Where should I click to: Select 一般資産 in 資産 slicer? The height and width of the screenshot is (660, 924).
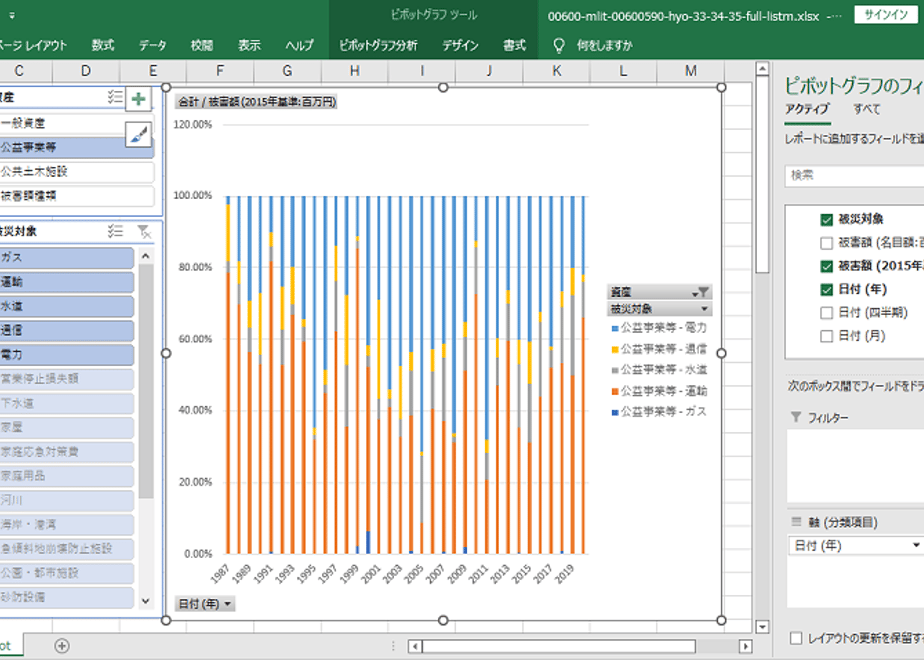coord(77,123)
